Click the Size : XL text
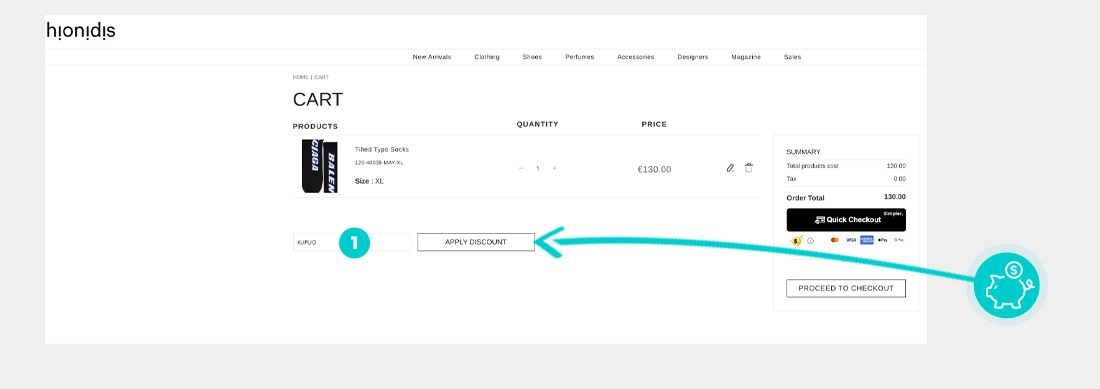 tap(369, 181)
